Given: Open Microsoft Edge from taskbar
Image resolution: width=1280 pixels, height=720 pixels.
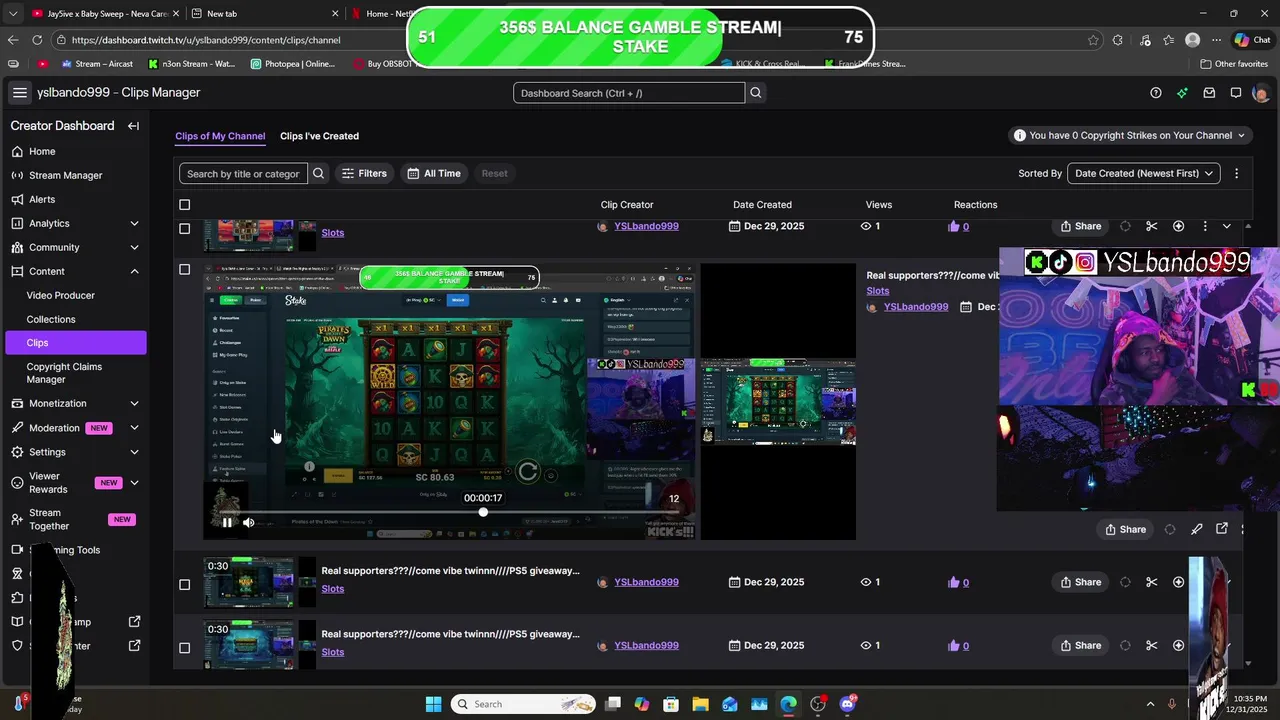Looking at the screenshot, I should point(788,704).
